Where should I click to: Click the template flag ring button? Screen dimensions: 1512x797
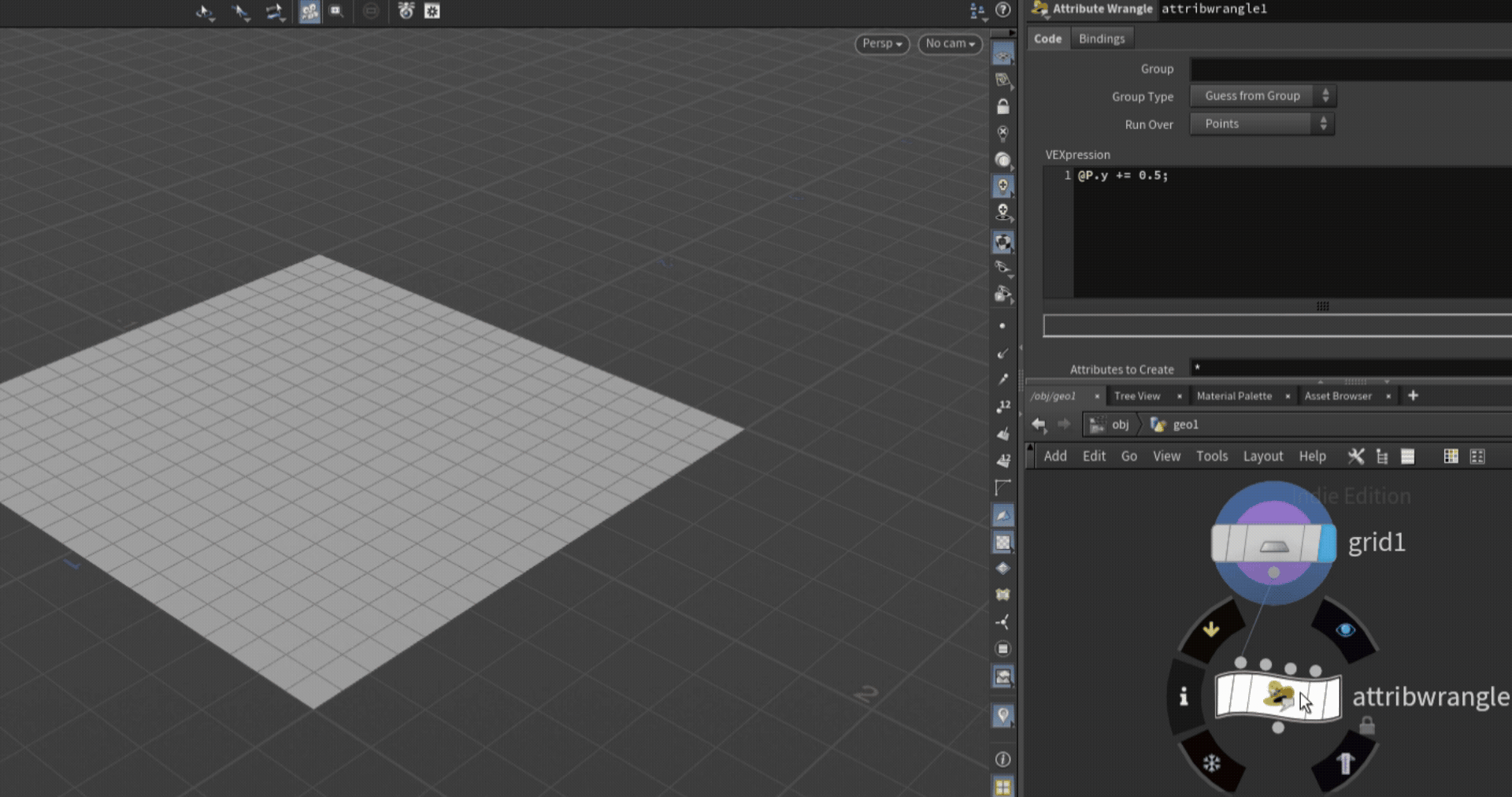[x=1345, y=762]
